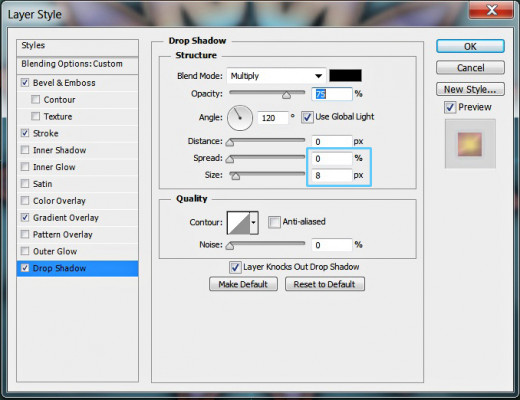Screen dimensions: 520x400
Task: Click Reset to Default button
Action: [325, 284]
